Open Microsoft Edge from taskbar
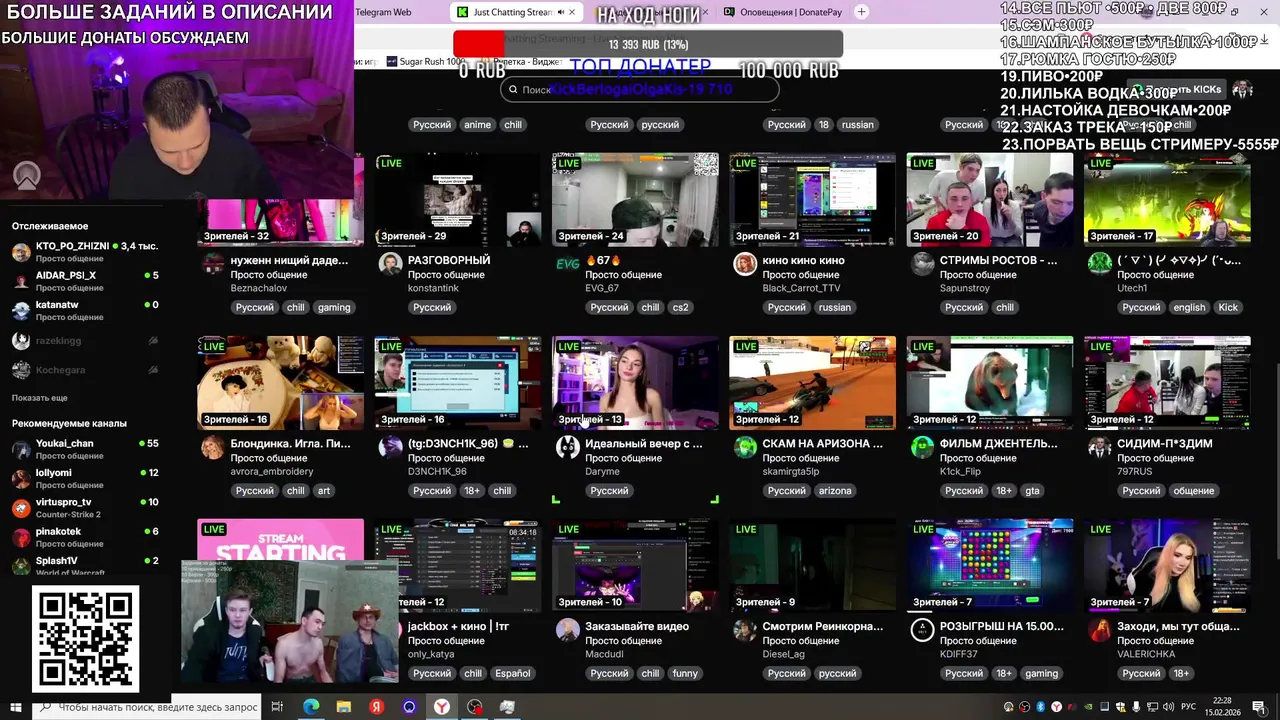 pyautogui.click(x=311, y=707)
